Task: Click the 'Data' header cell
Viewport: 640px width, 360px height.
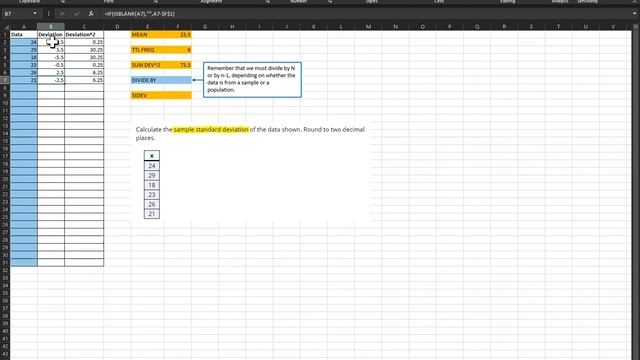Action: 24,34
